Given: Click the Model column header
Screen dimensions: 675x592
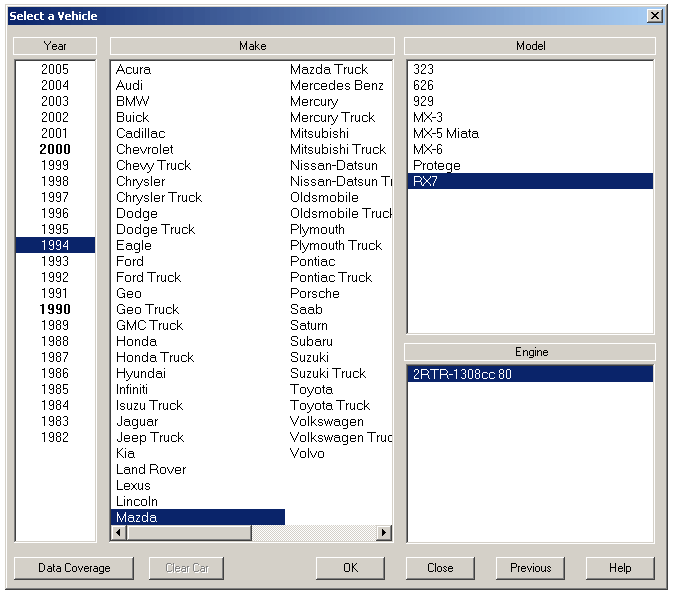Looking at the screenshot, I should pyautogui.click(x=530, y=46).
